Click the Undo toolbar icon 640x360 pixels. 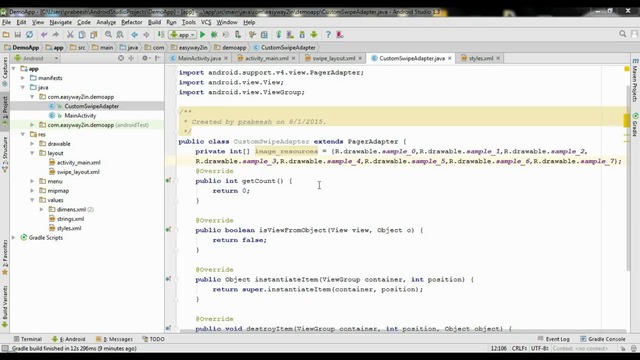[x=44, y=35]
